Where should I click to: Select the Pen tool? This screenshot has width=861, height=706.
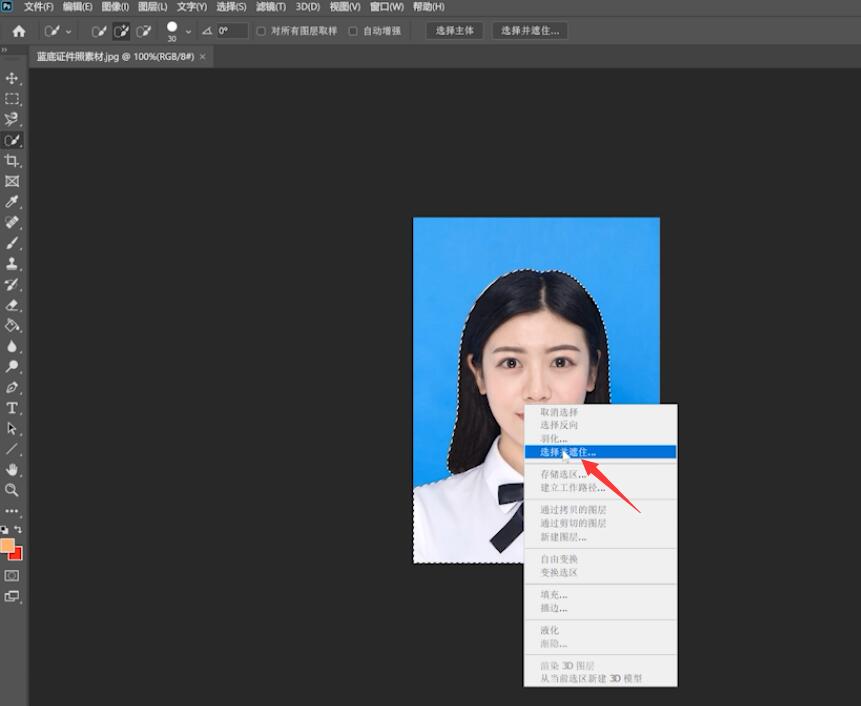click(12, 388)
